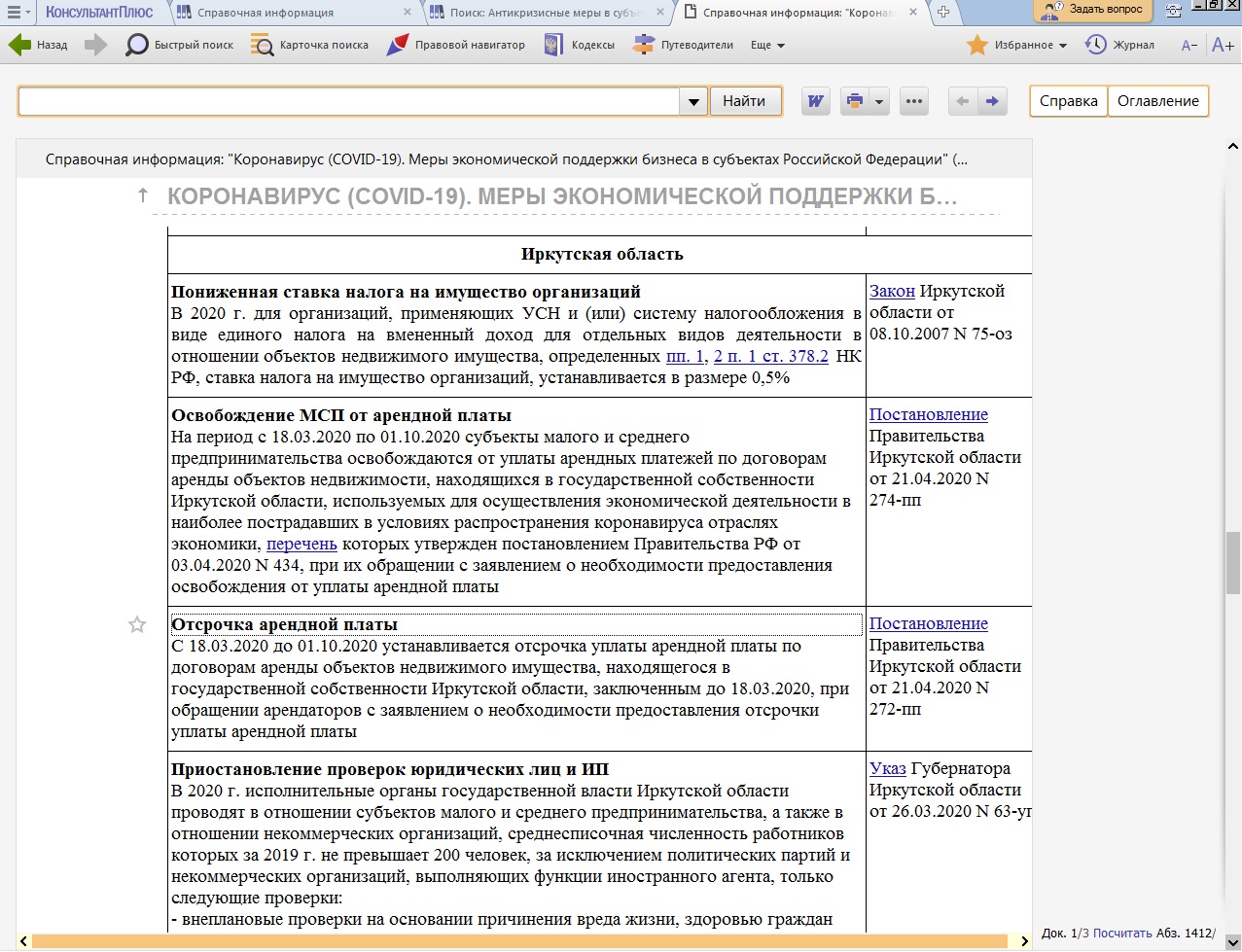The height and width of the screenshot is (952, 1242).
Task: Expand the search field history dropdown
Action: (693, 101)
